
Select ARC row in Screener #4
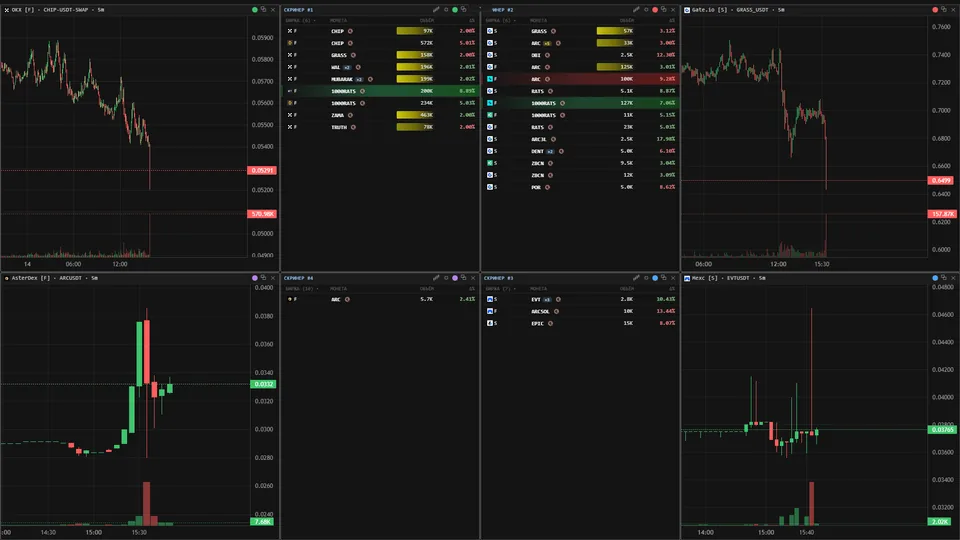380,299
